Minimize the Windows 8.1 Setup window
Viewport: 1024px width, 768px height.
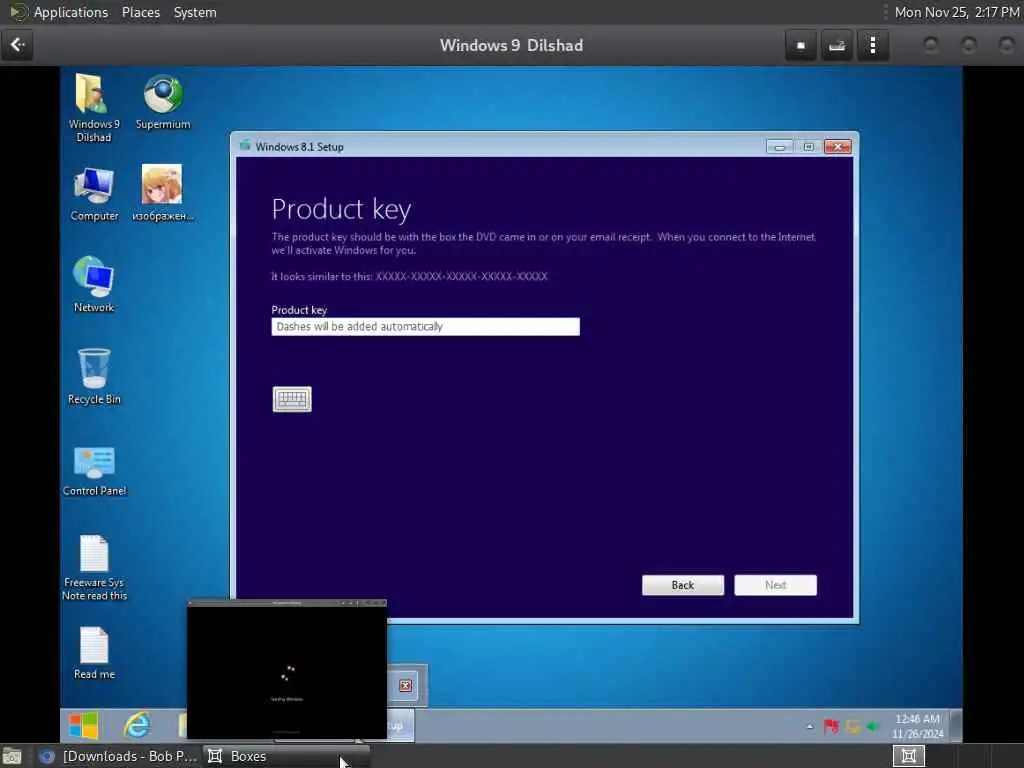point(779,147)
